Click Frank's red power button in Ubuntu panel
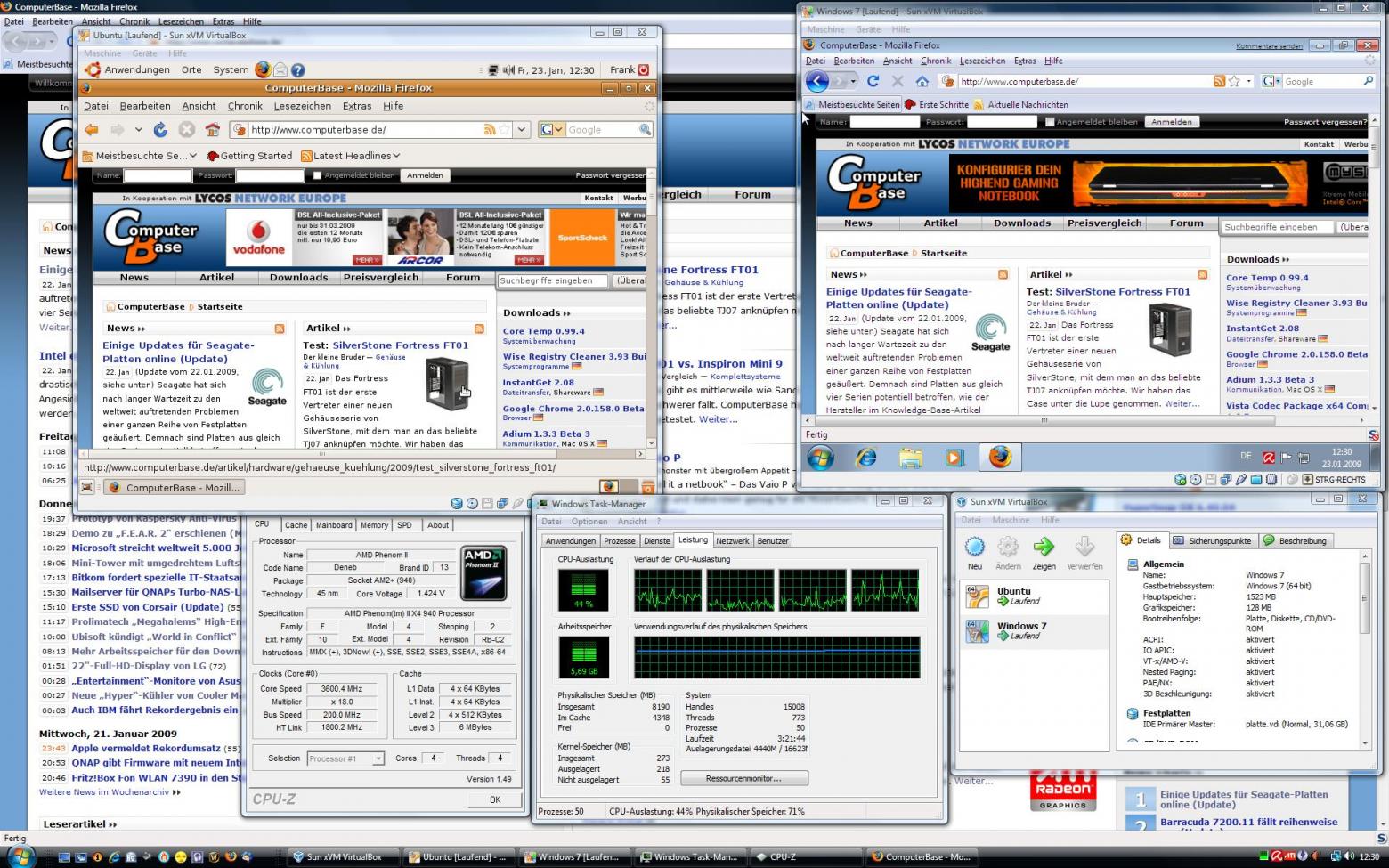The width and height of the screenshot is (1389, 868). [644, 69]
